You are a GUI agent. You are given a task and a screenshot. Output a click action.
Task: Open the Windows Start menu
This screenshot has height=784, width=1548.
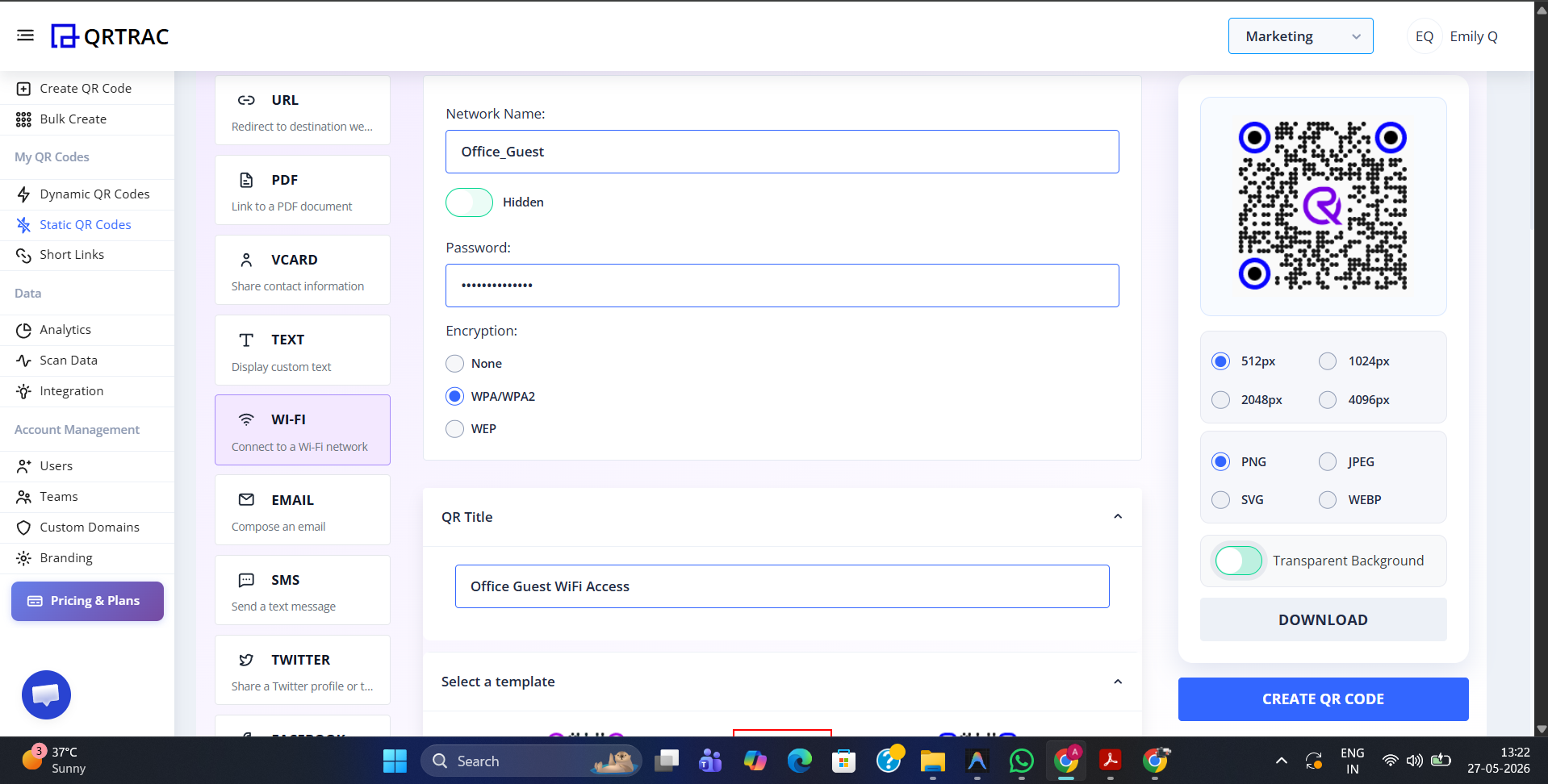pos(395,761)
